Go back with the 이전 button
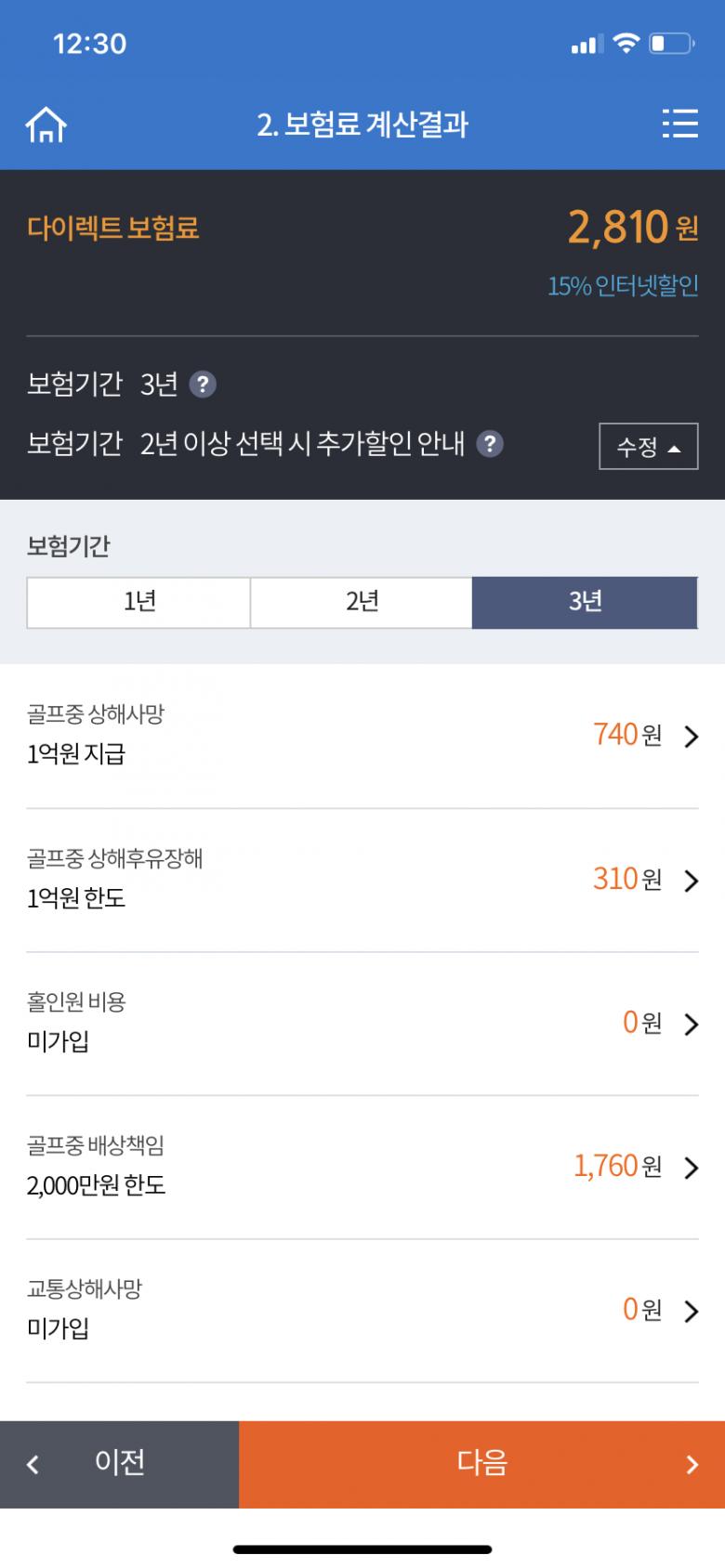Screen dimensions: 725x1568 pyautogui.click(x=119, y=1464)
